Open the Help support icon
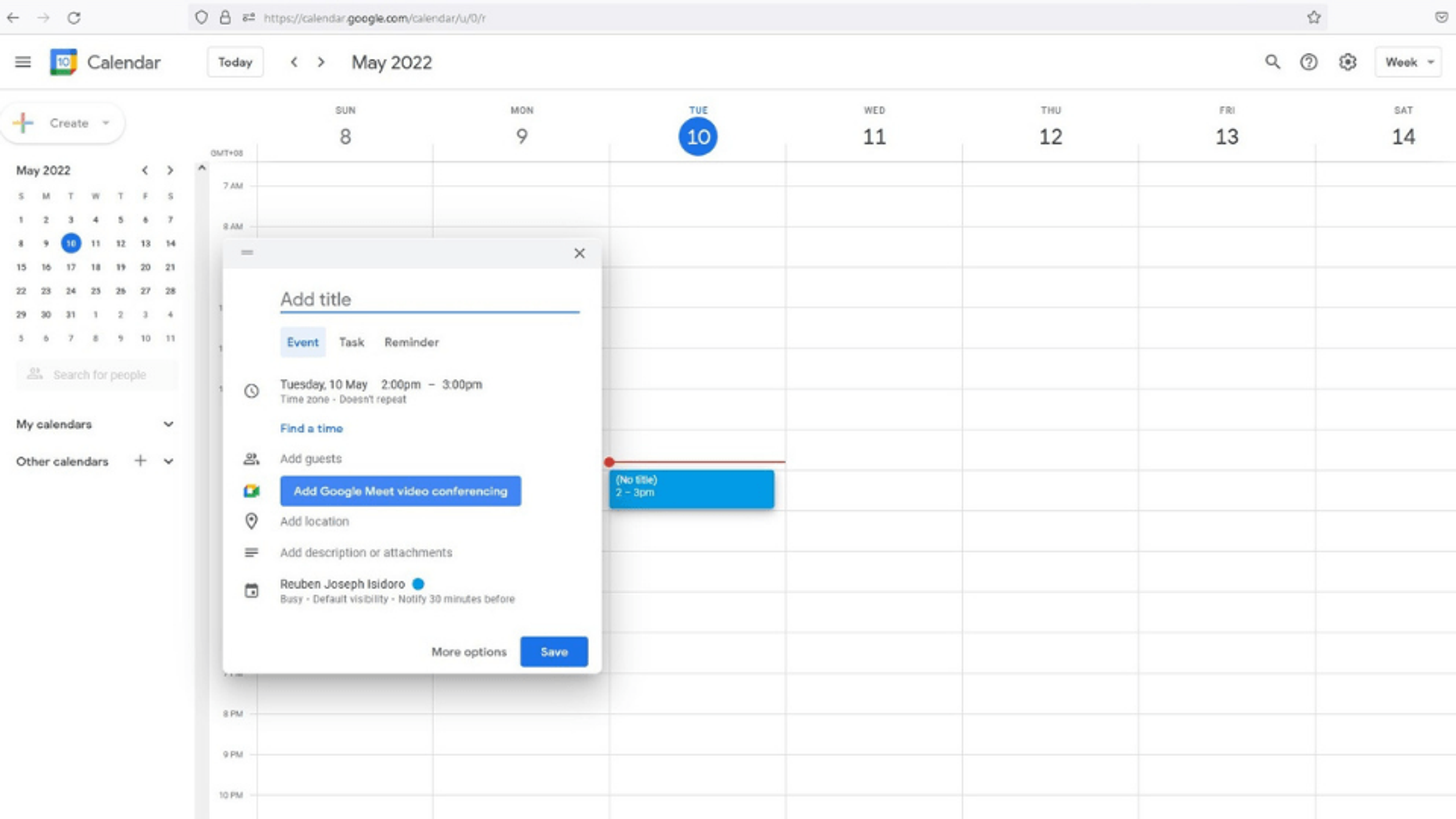 1309,62
